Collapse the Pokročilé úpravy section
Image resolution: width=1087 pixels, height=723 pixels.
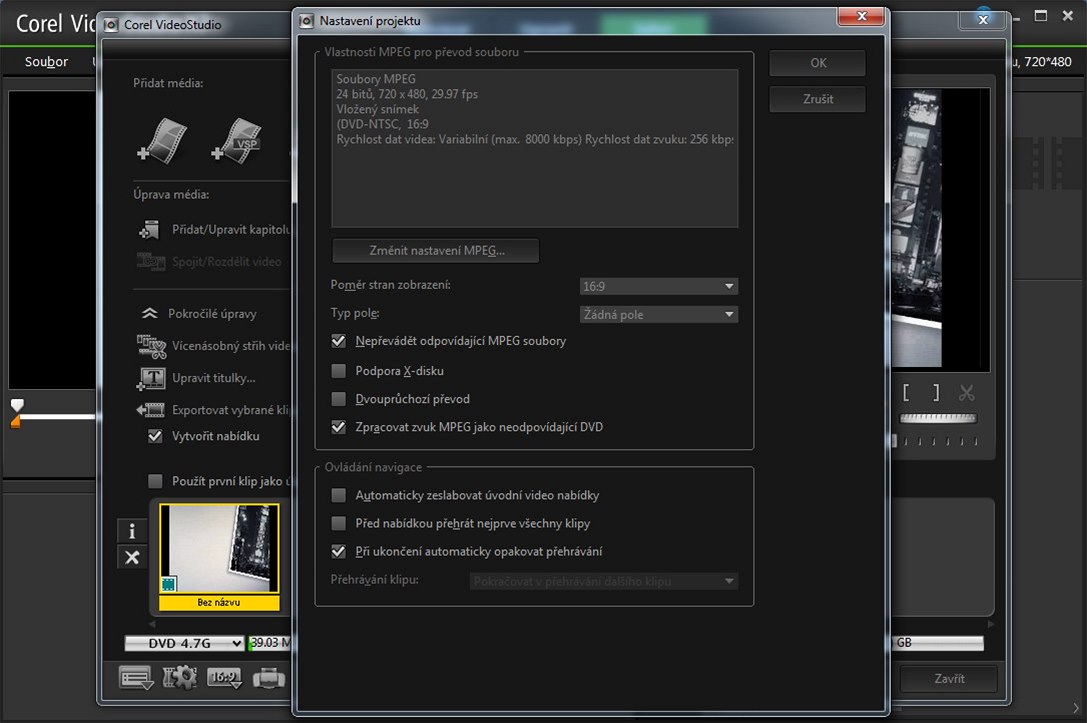point(150,313)
